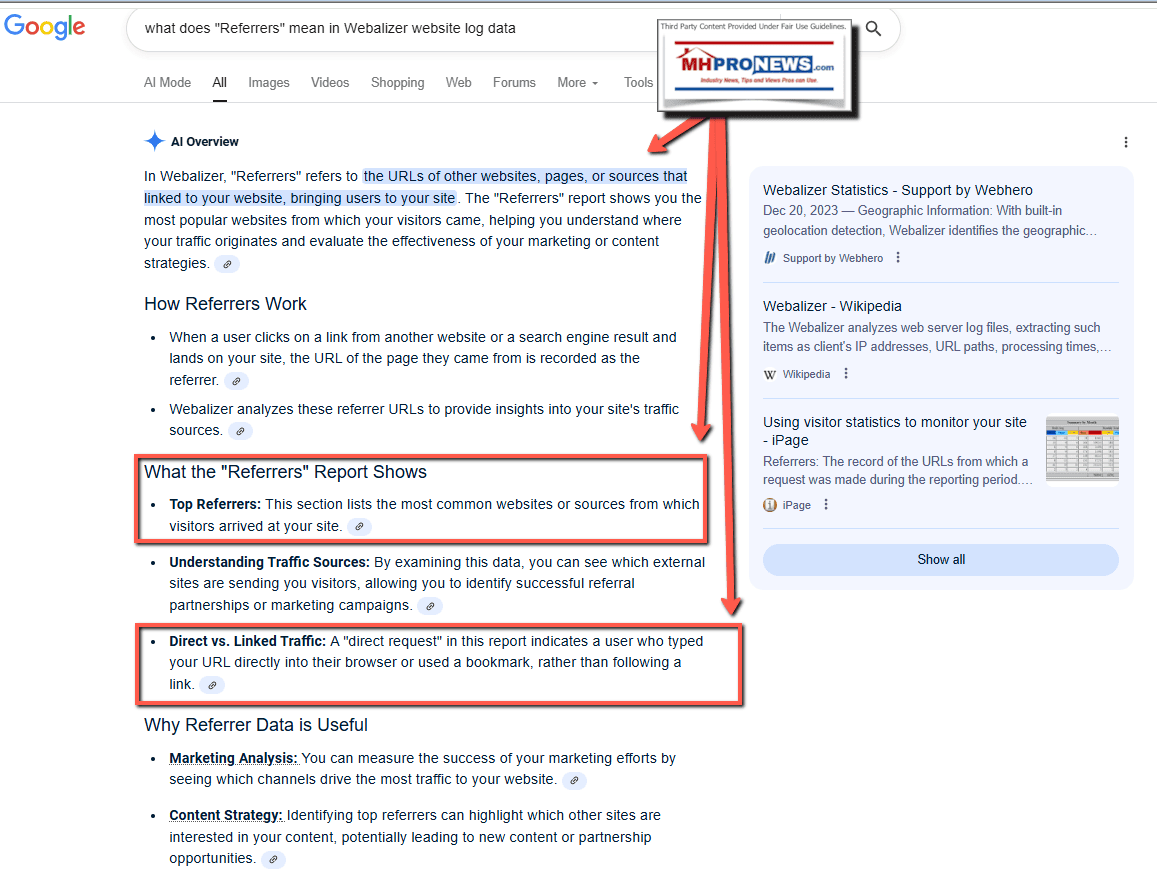The width and height of the screenshot is (1157, 878).
Task: Switch to Web tab
Action: pyautogui.click(x=458, y=83)
